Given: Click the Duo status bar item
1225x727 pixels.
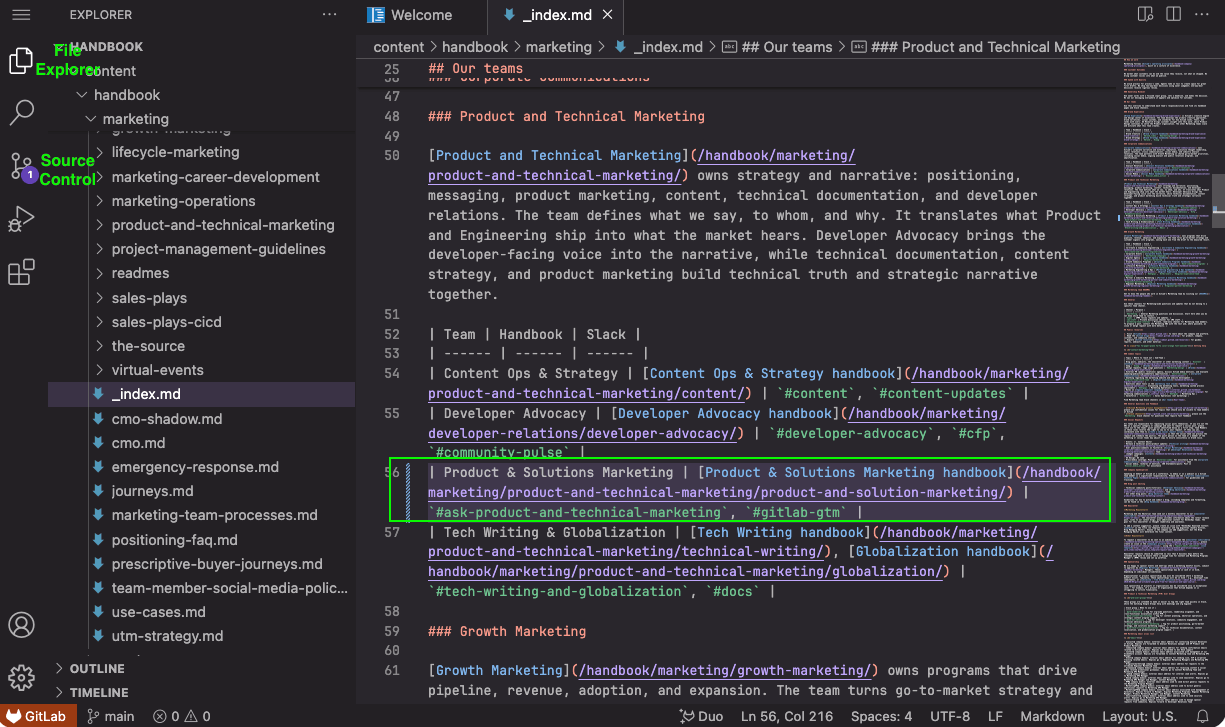Looking at the screenshot, I should click(x=701, y=716).
